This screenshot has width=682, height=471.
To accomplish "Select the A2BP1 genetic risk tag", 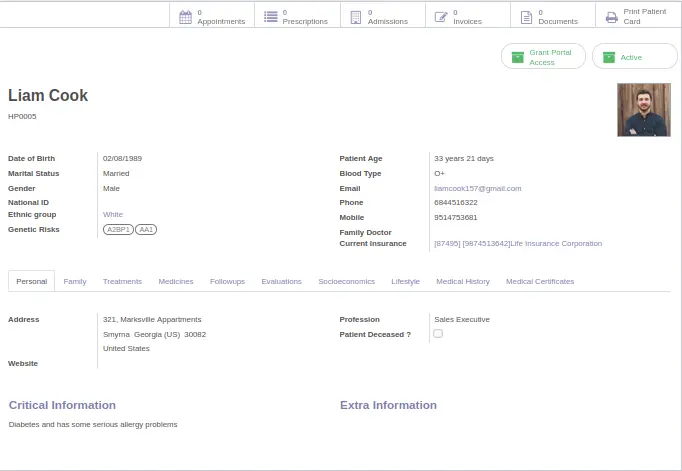I will 118,229.
